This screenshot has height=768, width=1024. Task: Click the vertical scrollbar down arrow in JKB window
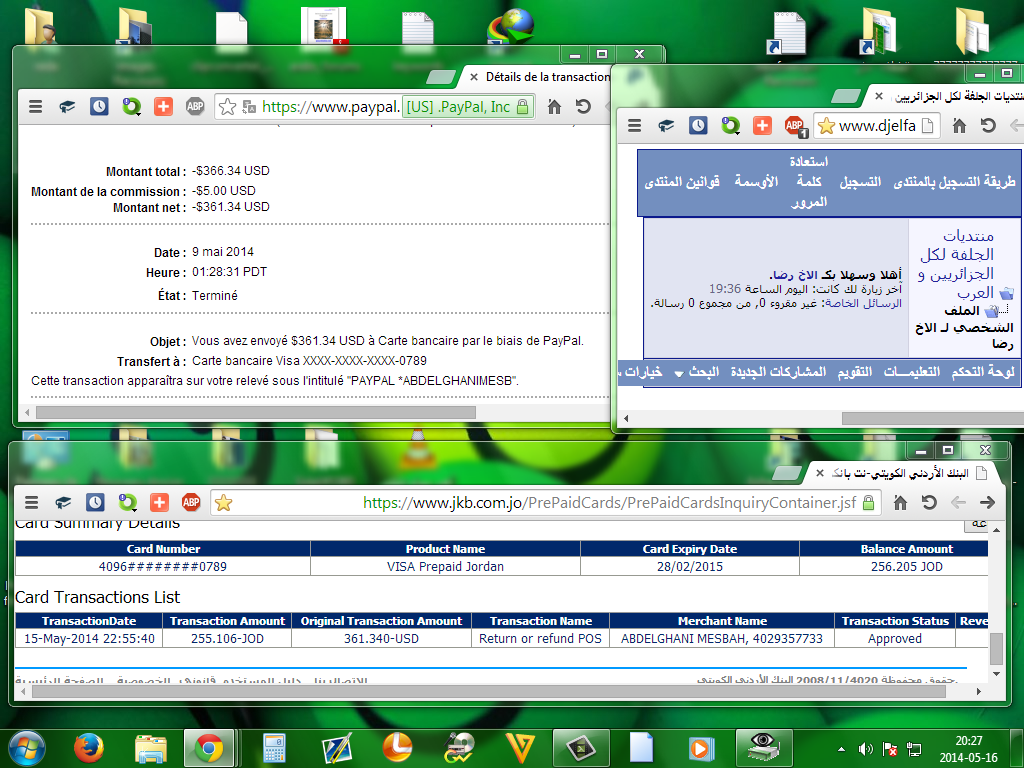click(996, 673)
